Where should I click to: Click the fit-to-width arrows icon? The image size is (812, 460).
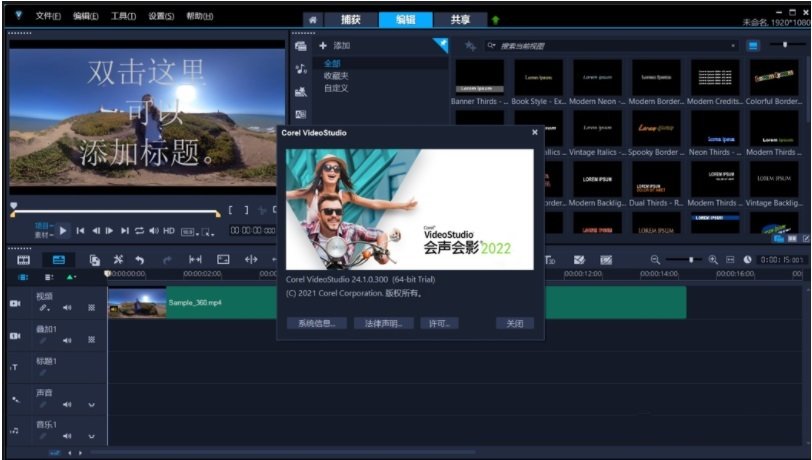pyautogui.click(x=195, y=260)
